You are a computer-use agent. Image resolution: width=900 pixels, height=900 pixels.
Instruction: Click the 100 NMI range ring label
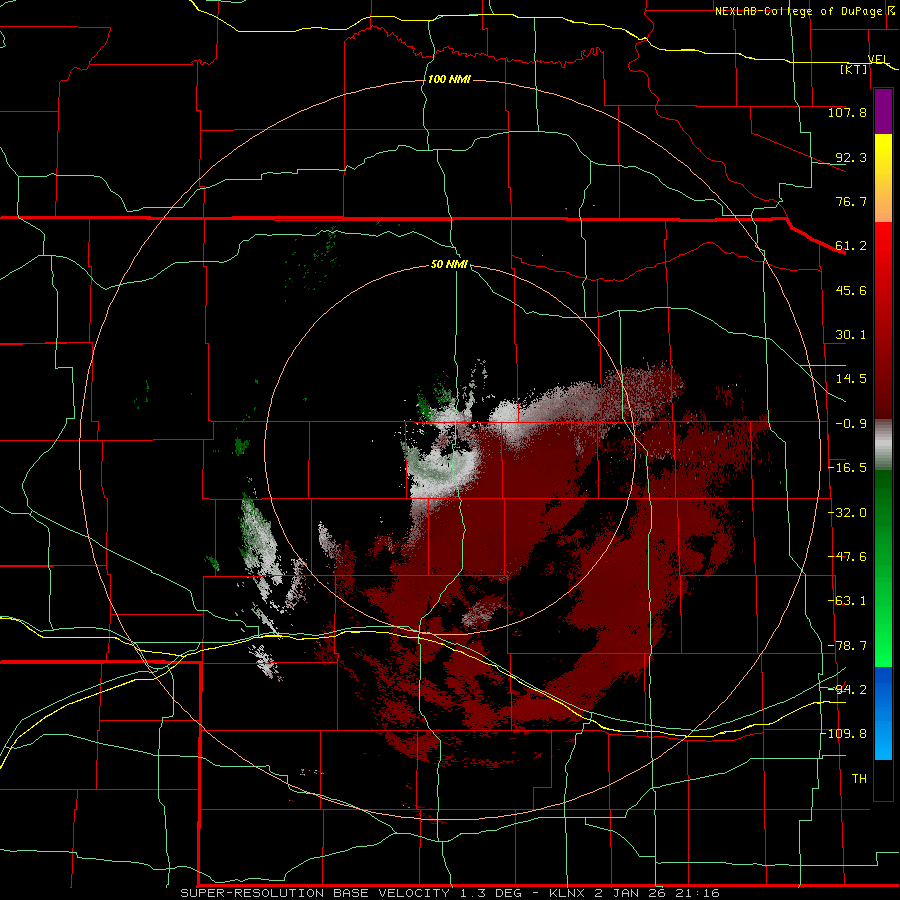(449, 79)
